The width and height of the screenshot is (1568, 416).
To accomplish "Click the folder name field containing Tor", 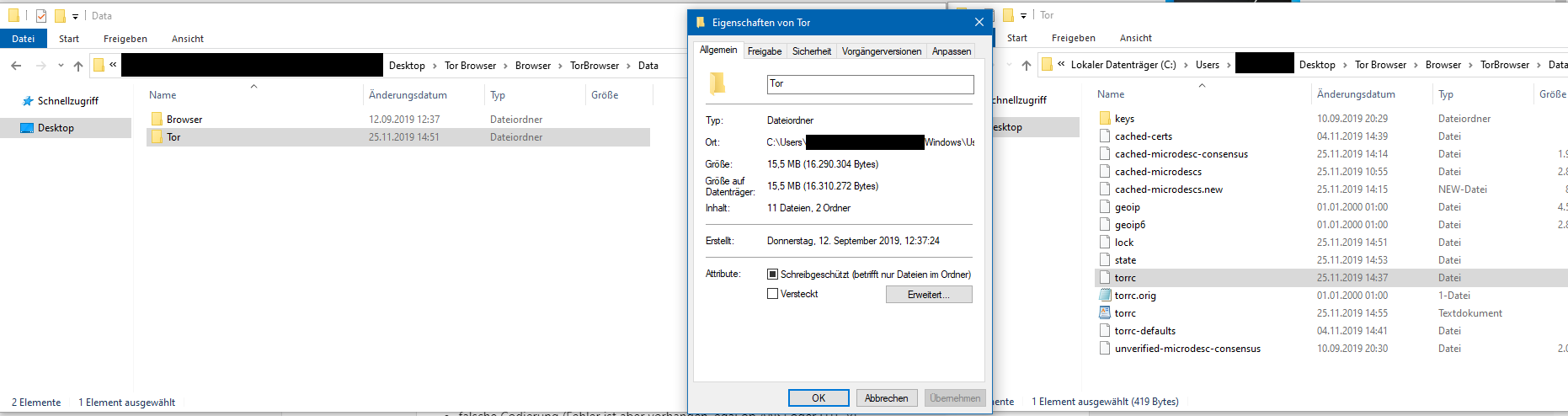I will tap(870, 84).
